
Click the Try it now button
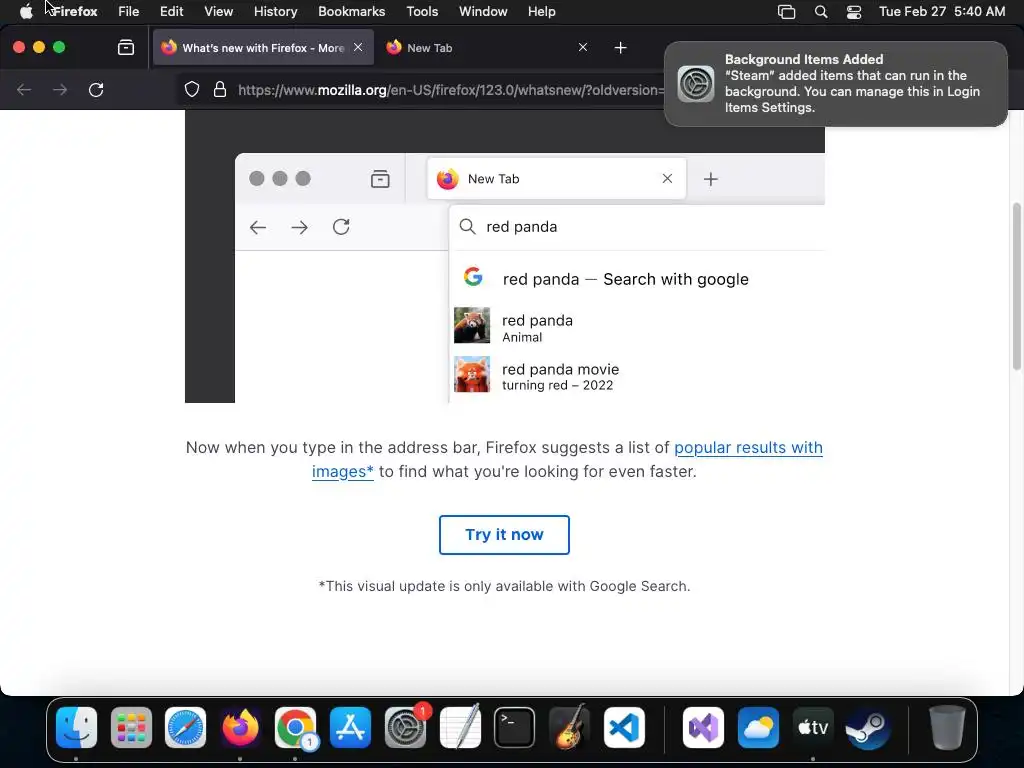coord(504,535)
